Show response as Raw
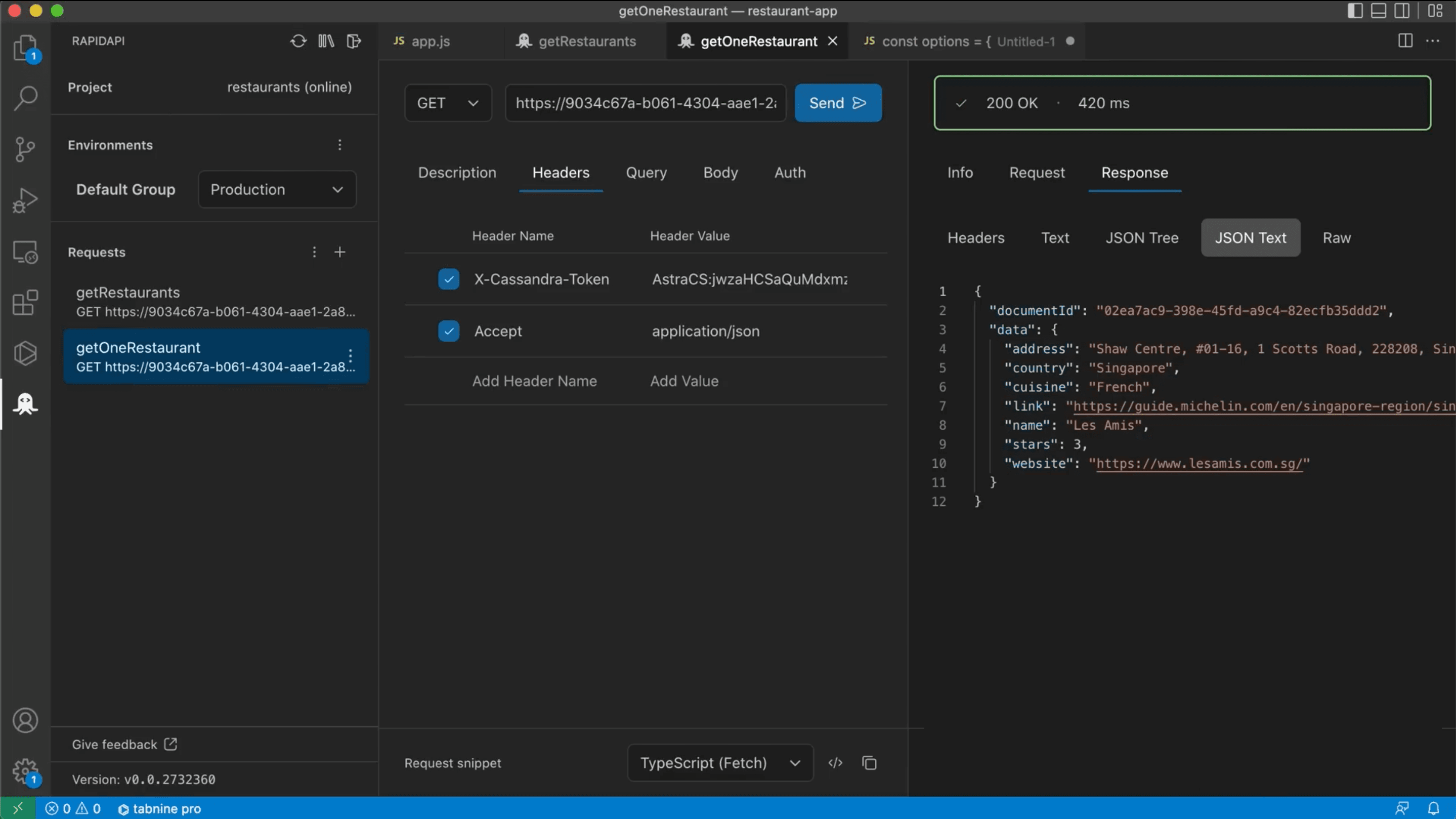Image resolution: width=1456 pixels, height=819 pixels. (1337, 237)
